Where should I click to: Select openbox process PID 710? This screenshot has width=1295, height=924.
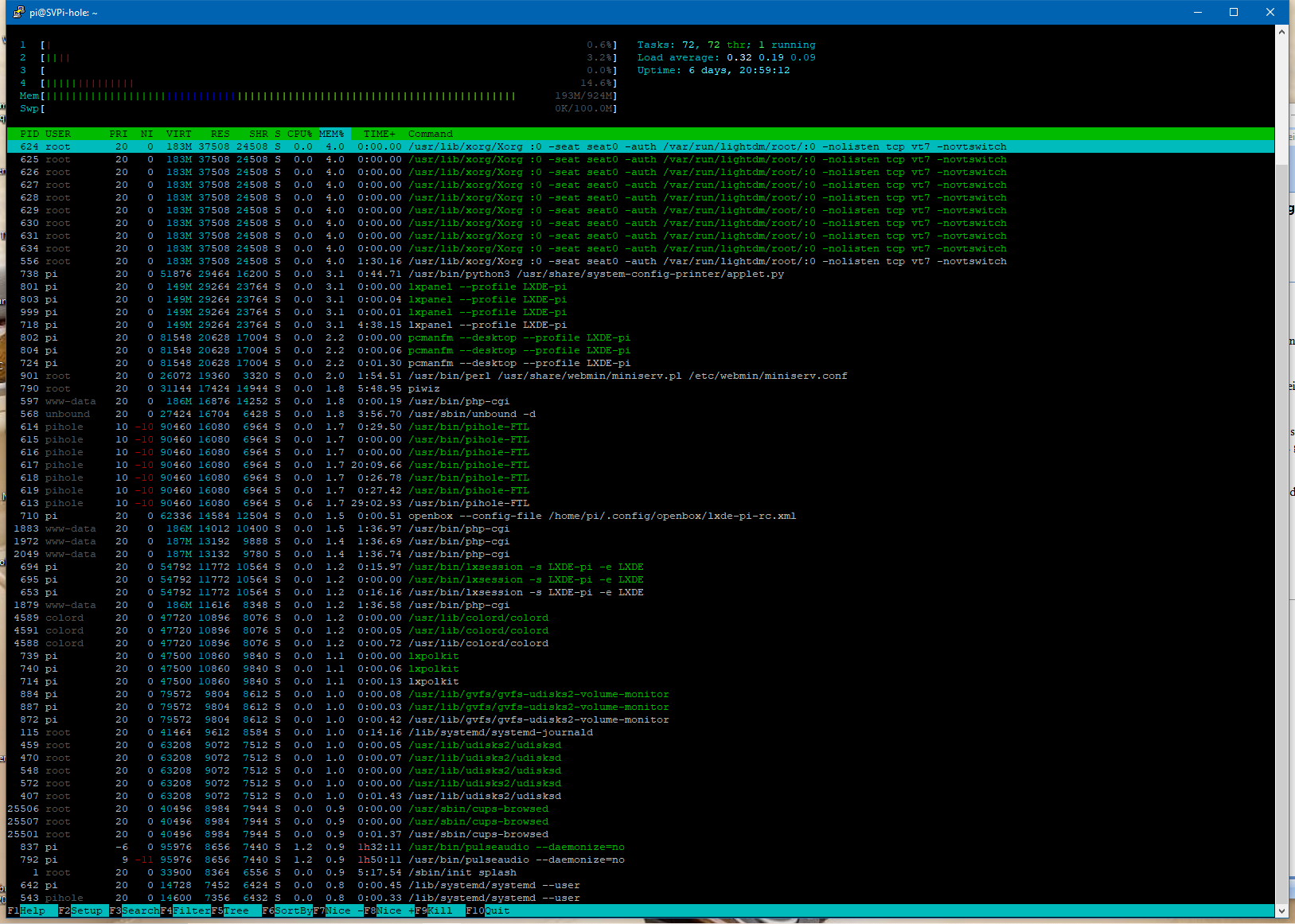coord(641,516)
